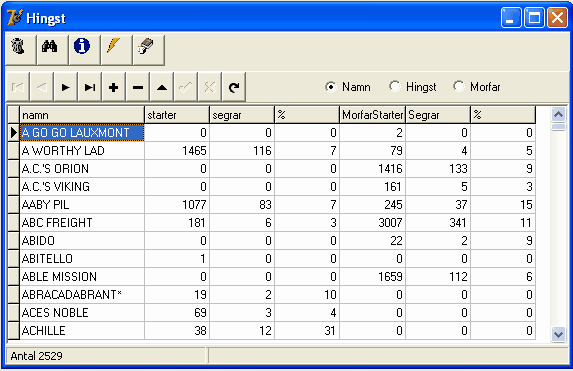Click the row indicator arrow for first row
The image size is (573, 371).
click(14, 133)
